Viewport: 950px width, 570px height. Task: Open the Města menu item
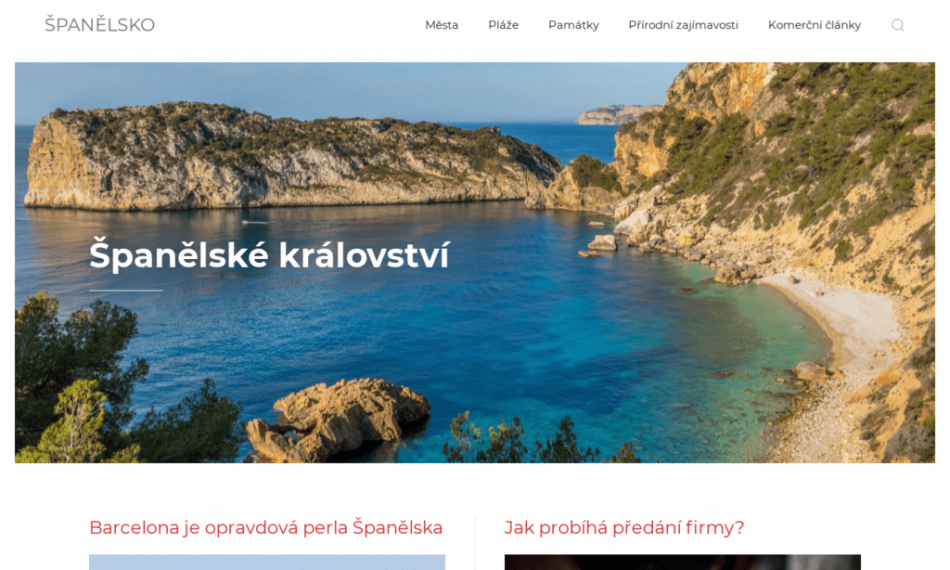[x=442, y=25]
